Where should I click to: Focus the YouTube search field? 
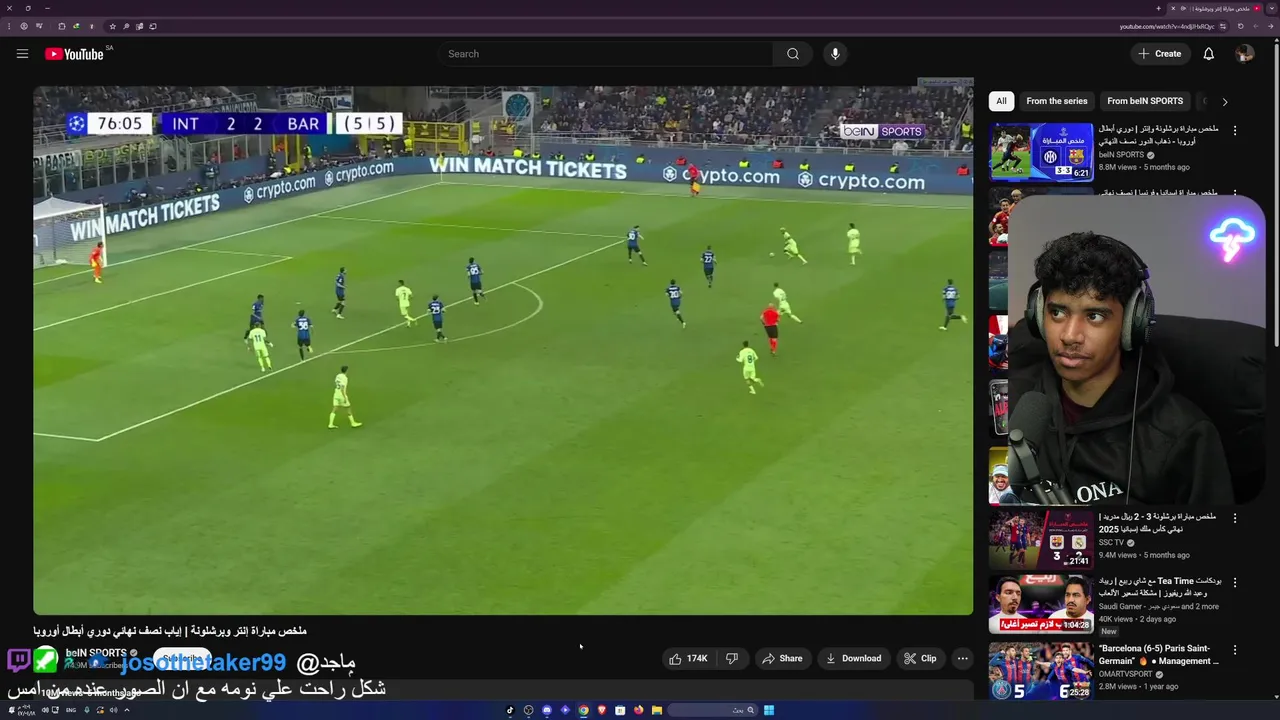pyautogui.click(x=605, y=54)
